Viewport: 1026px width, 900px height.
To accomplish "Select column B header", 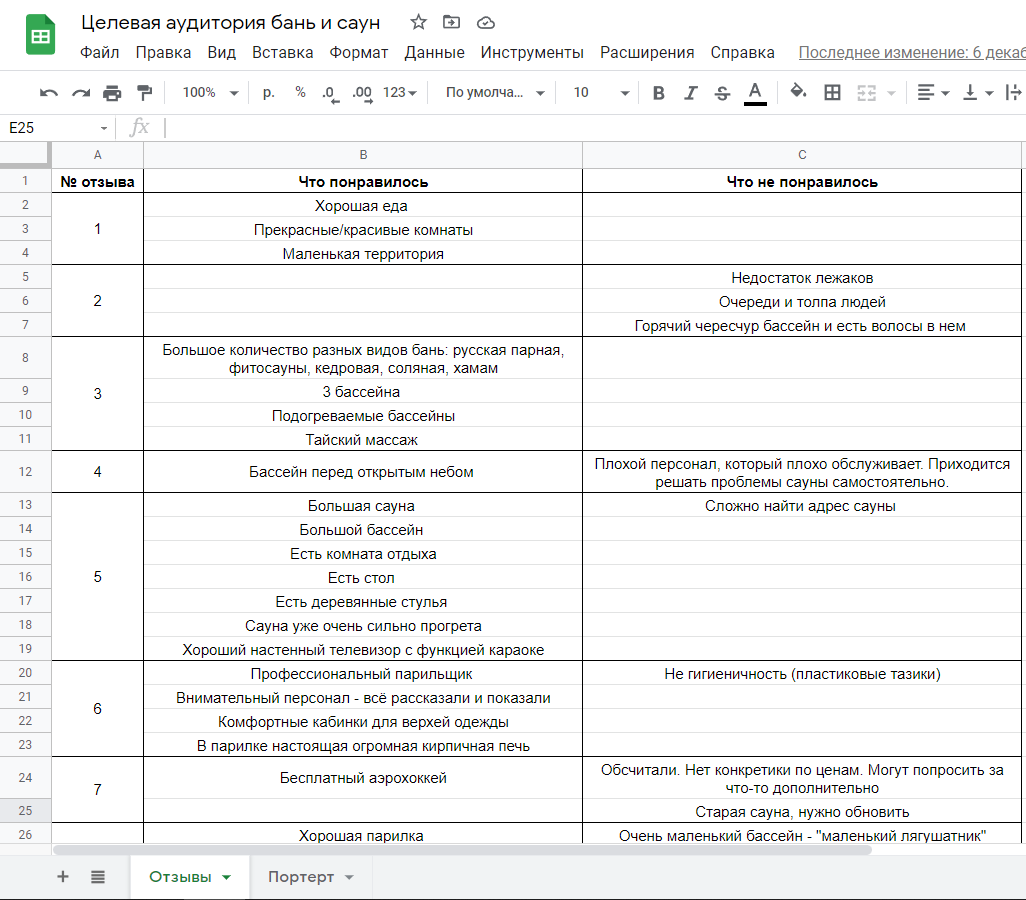I will tap(363, 155).
